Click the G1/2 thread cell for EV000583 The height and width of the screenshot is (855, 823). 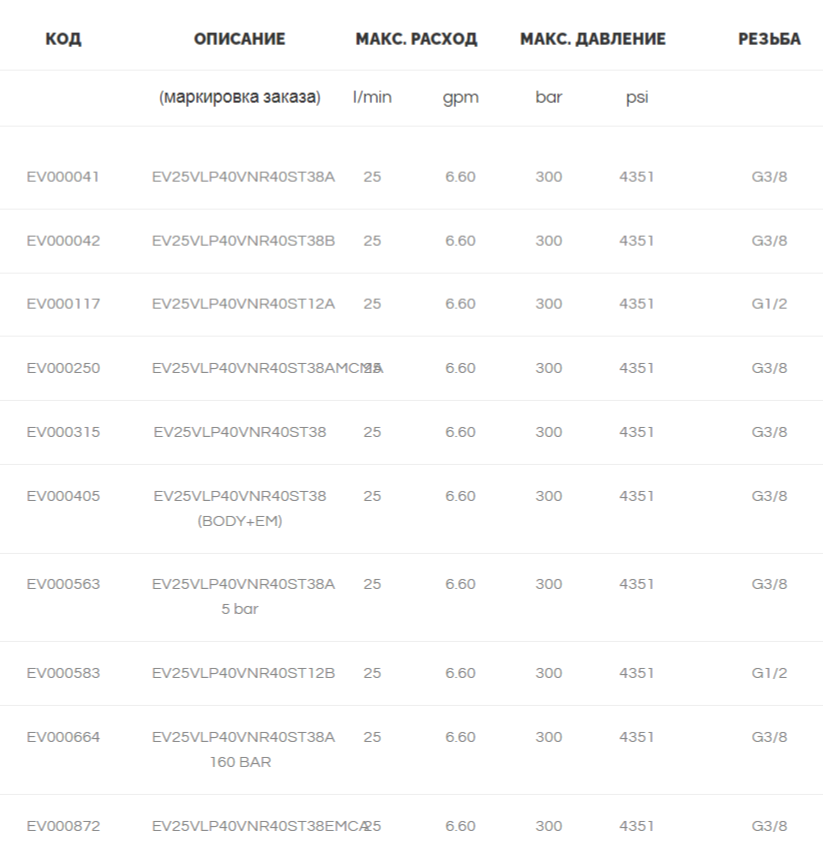[x=770, y=673]
